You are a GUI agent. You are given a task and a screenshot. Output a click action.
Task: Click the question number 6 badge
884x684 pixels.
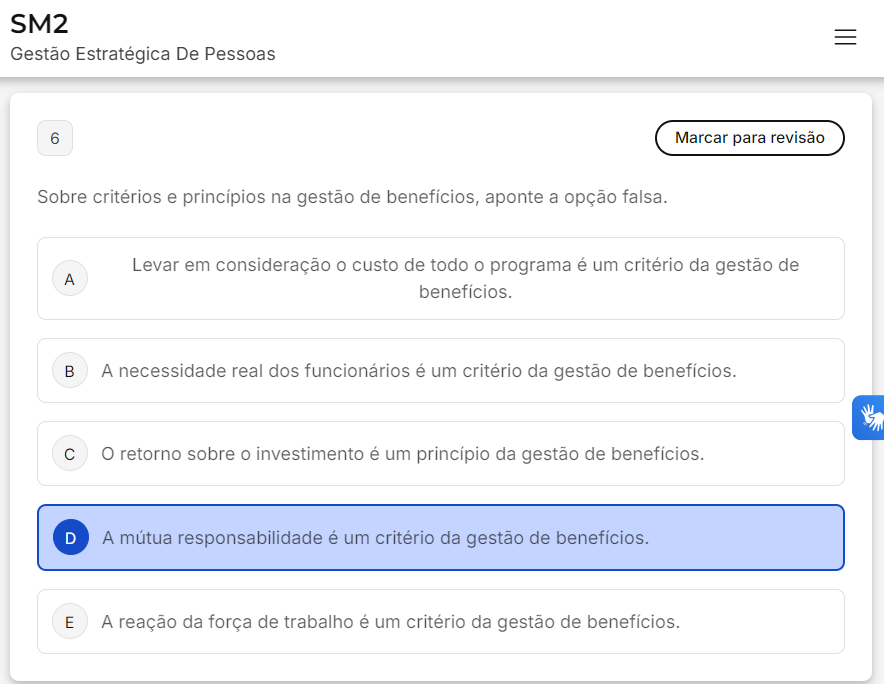point(55,138)
